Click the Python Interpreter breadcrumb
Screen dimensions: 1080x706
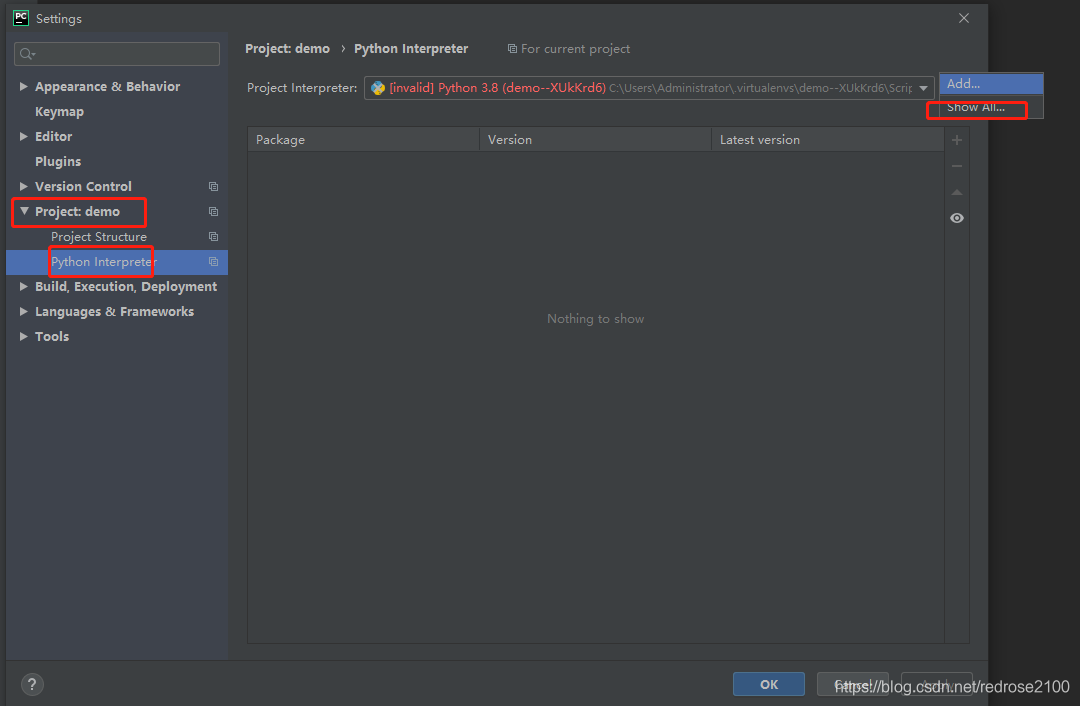tap(411, 49)
